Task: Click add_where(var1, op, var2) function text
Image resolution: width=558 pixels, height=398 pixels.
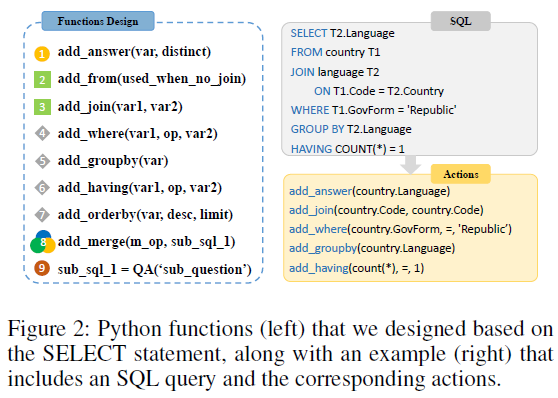Action: coord(138,133)
